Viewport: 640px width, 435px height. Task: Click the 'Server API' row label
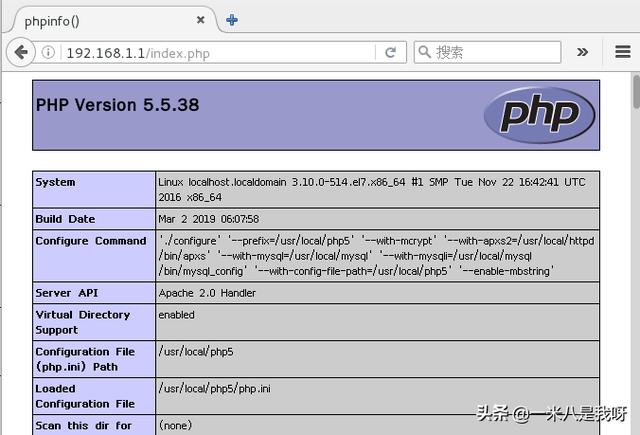67,293
